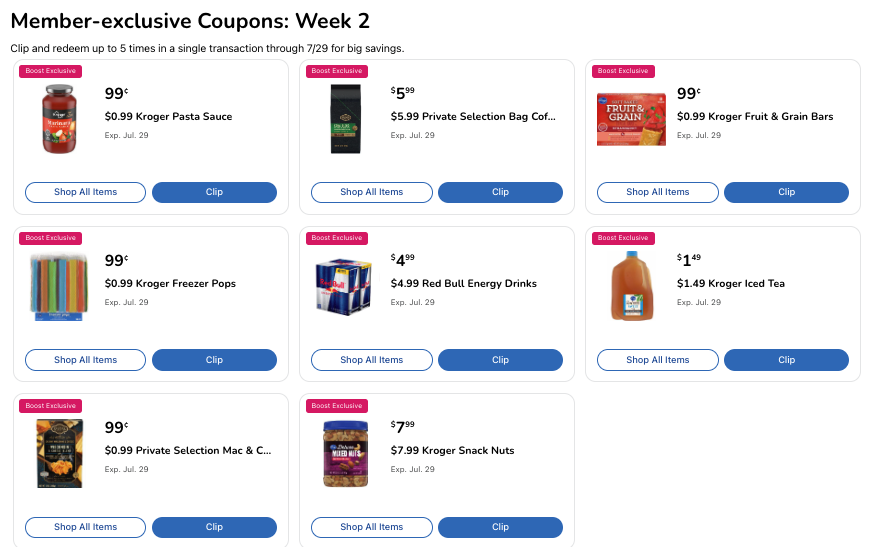Clip the Kroger Snack Nuts coupon

pyautogui.click(x=500, y=527)
